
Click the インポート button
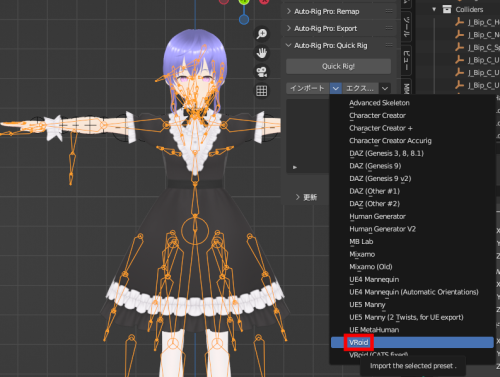pos(308,88)
